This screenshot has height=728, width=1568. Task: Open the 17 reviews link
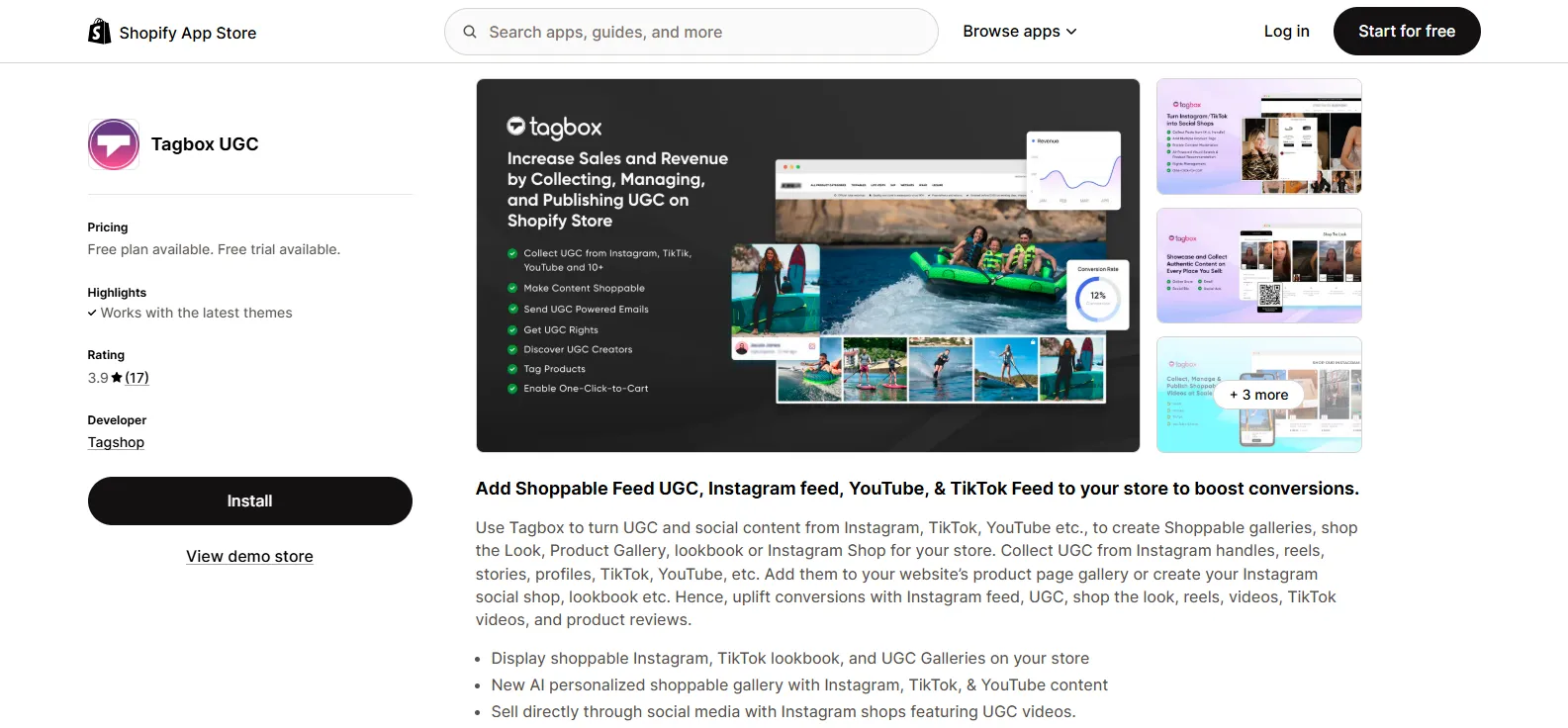[x=137, y=378]
